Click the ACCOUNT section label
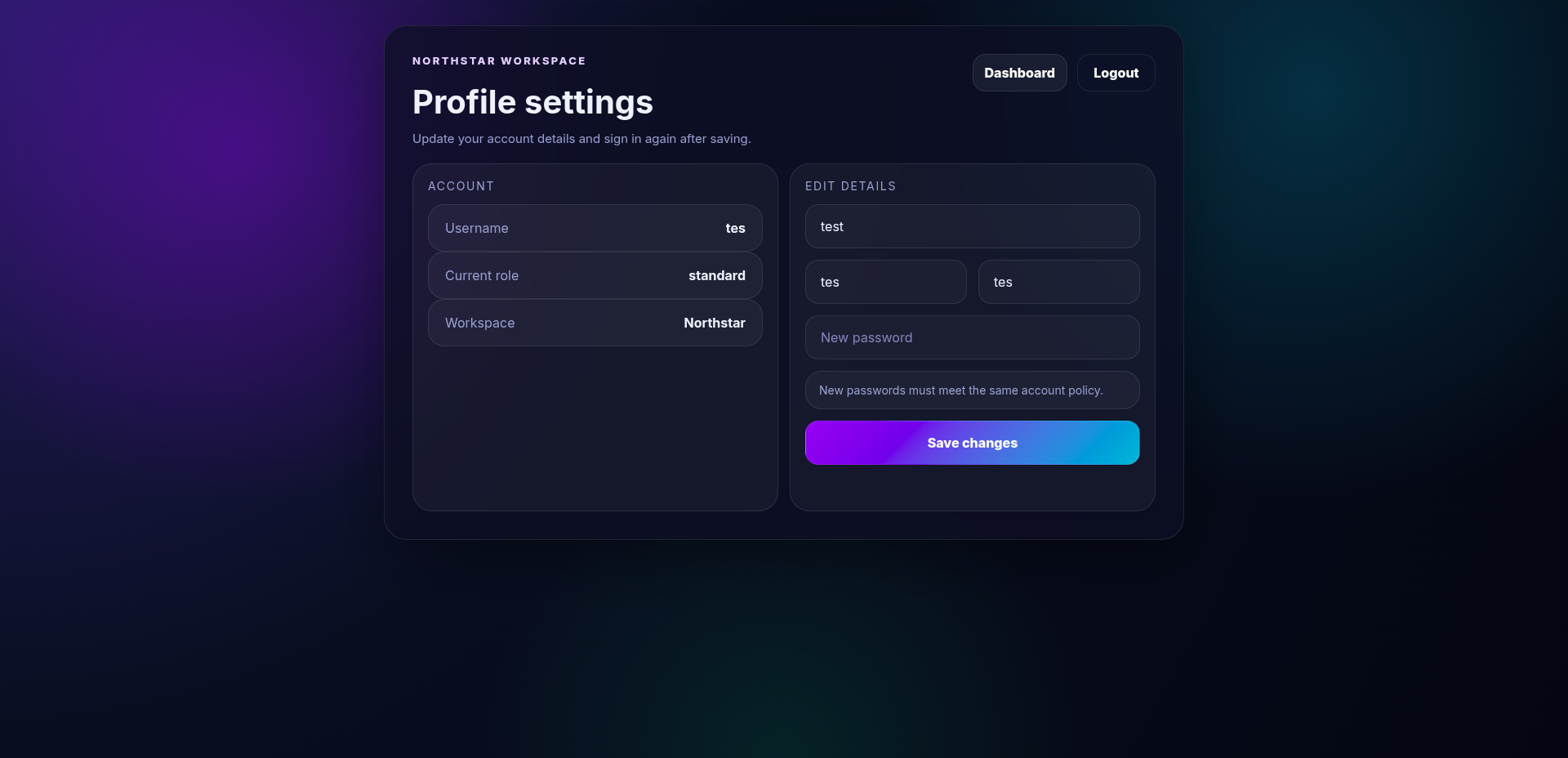1568x758 pixels. [x=461, y=186]
